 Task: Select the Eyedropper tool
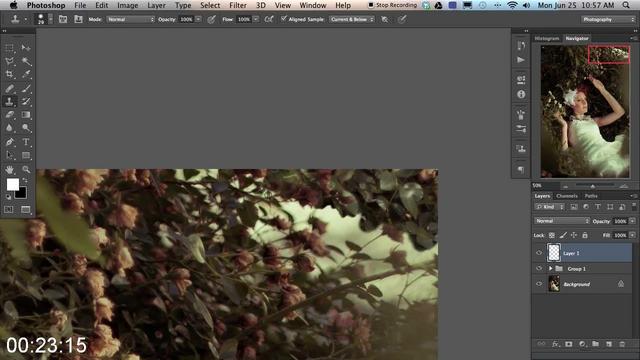[26, 74]
